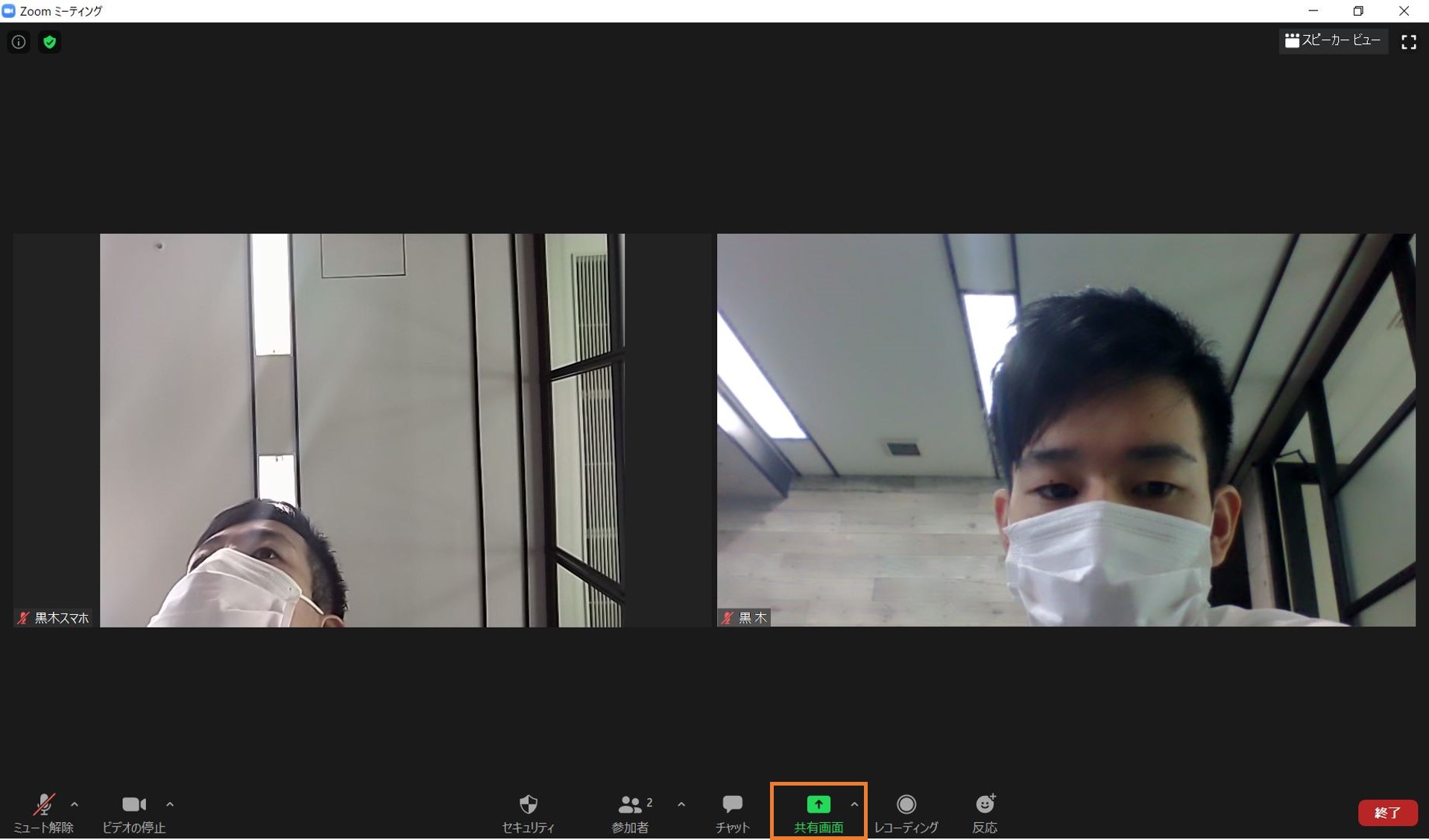The image size is (1429, 840).
Task: Expand share options arrow beside 共有画面
Action: click(854, 804)
